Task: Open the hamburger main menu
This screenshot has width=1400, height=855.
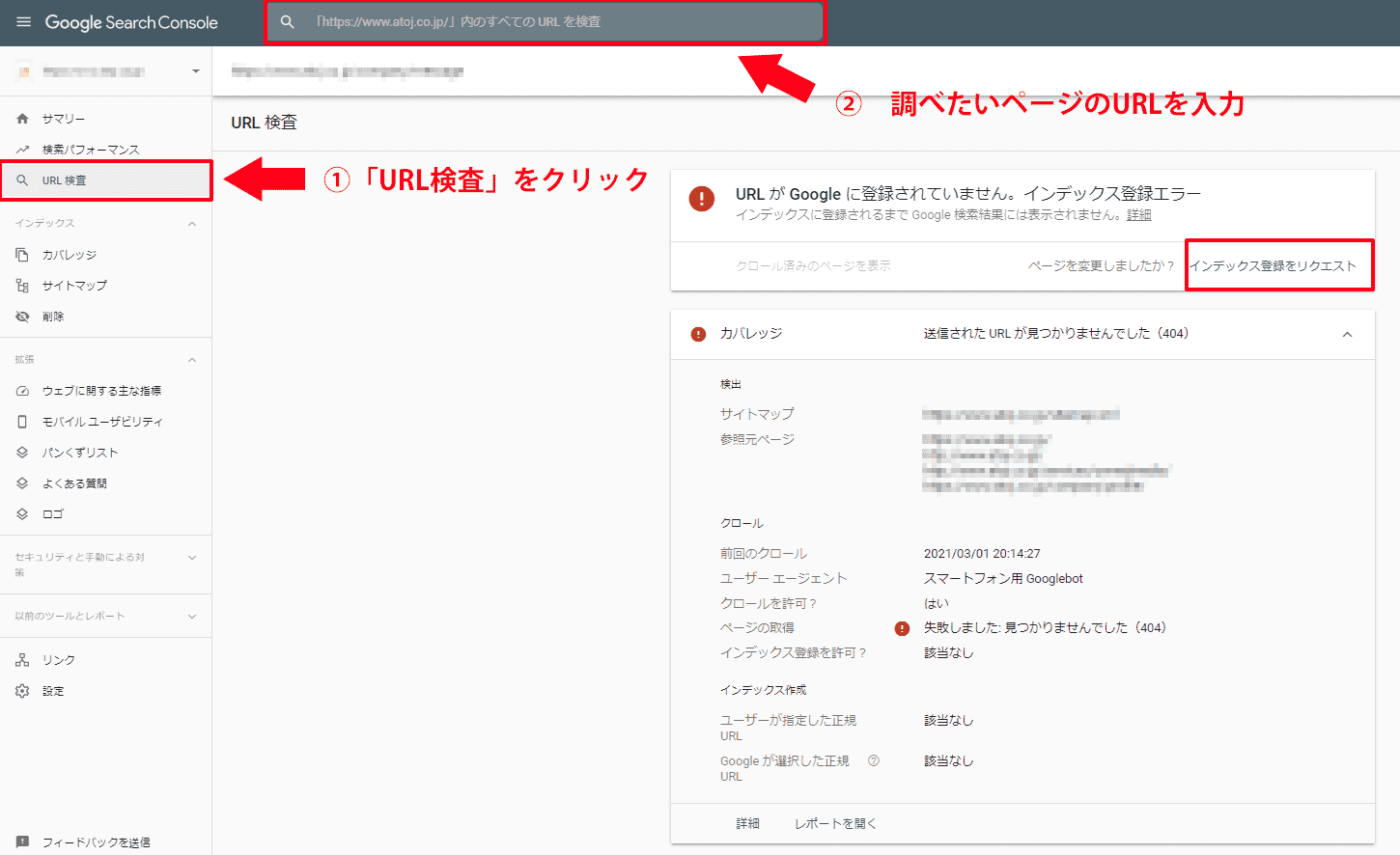Action: [23, 22]
